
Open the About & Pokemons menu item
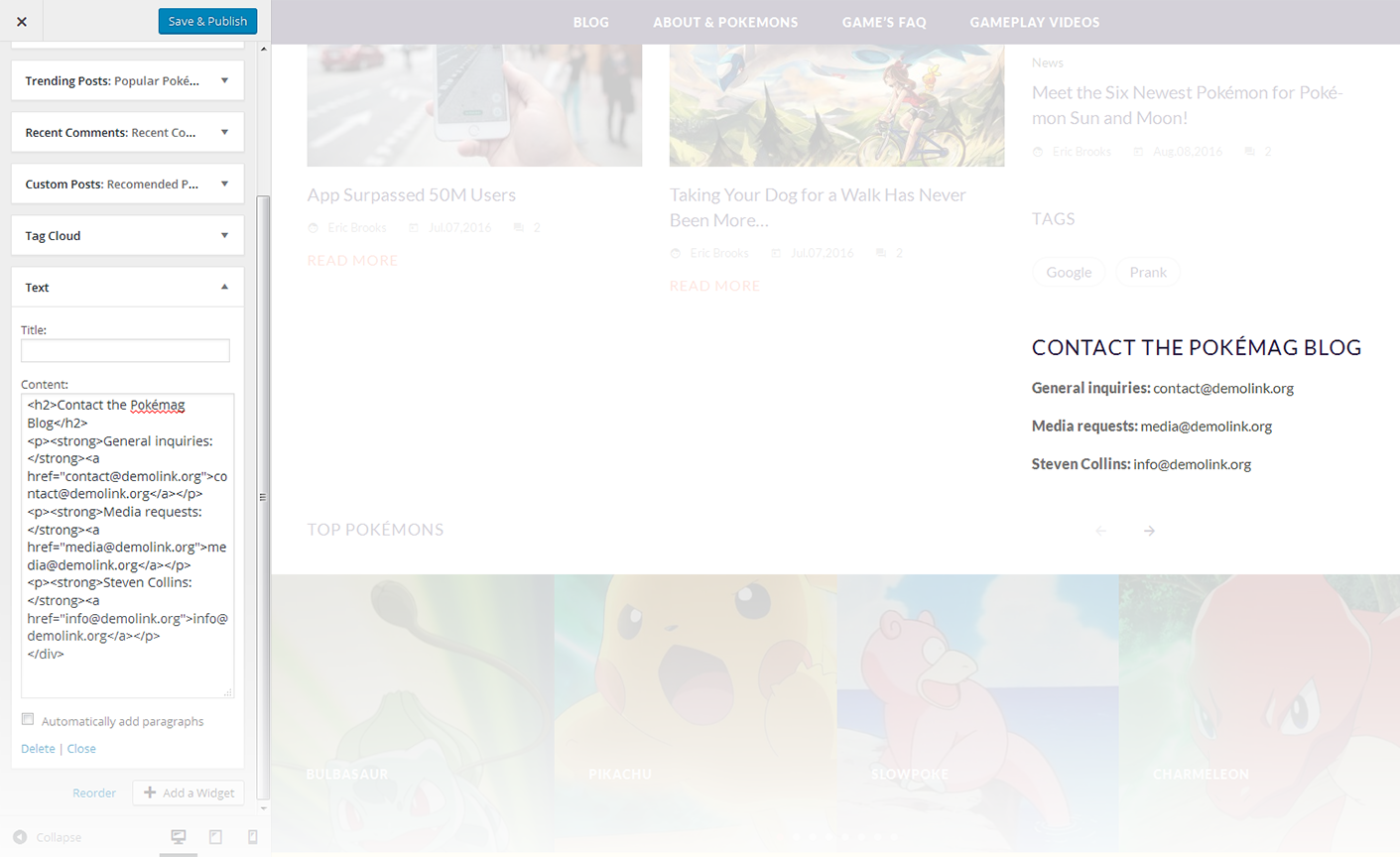(x=725, y=22)
